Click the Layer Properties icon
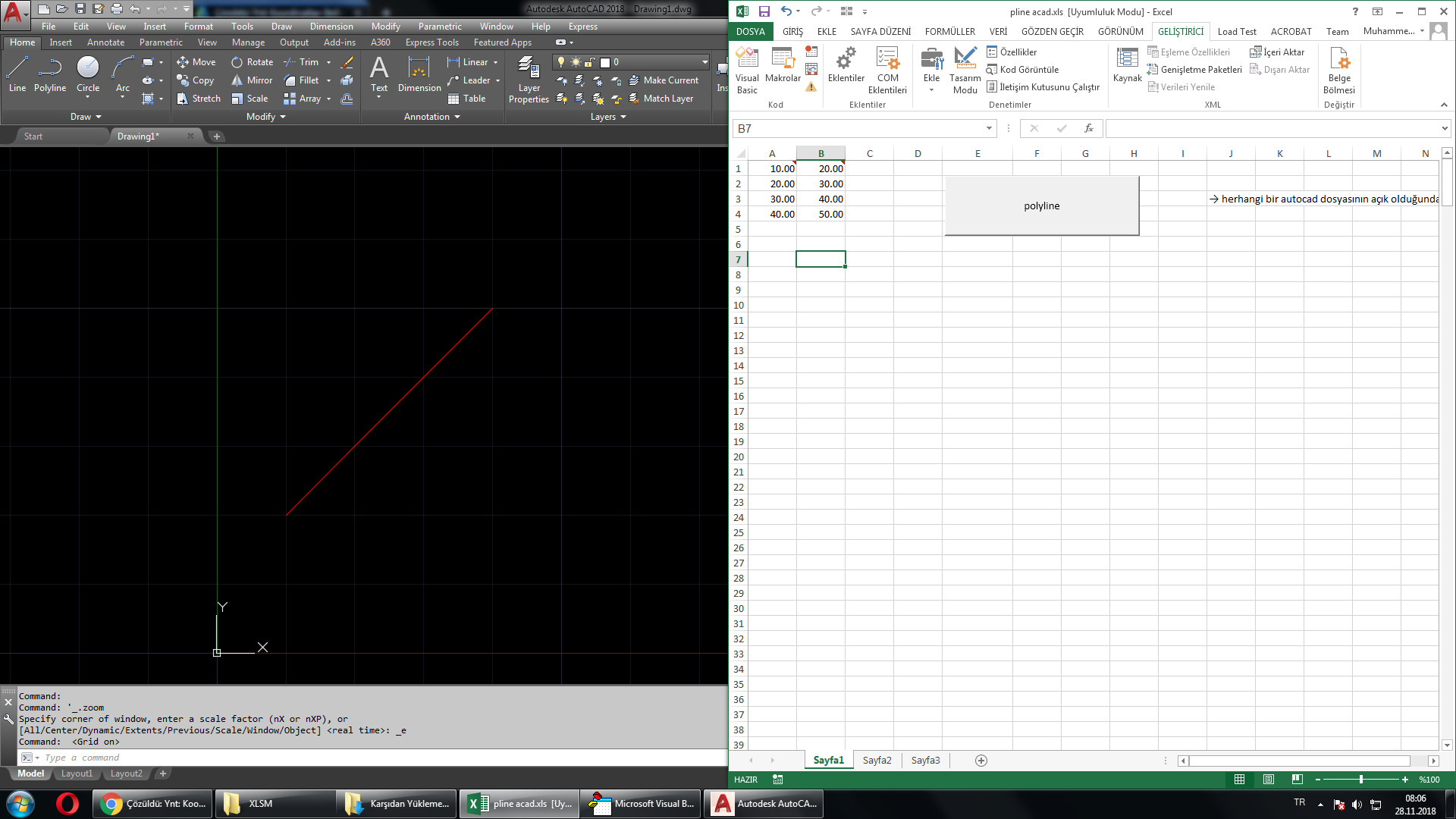1456x819 pixels. [529, 80]
